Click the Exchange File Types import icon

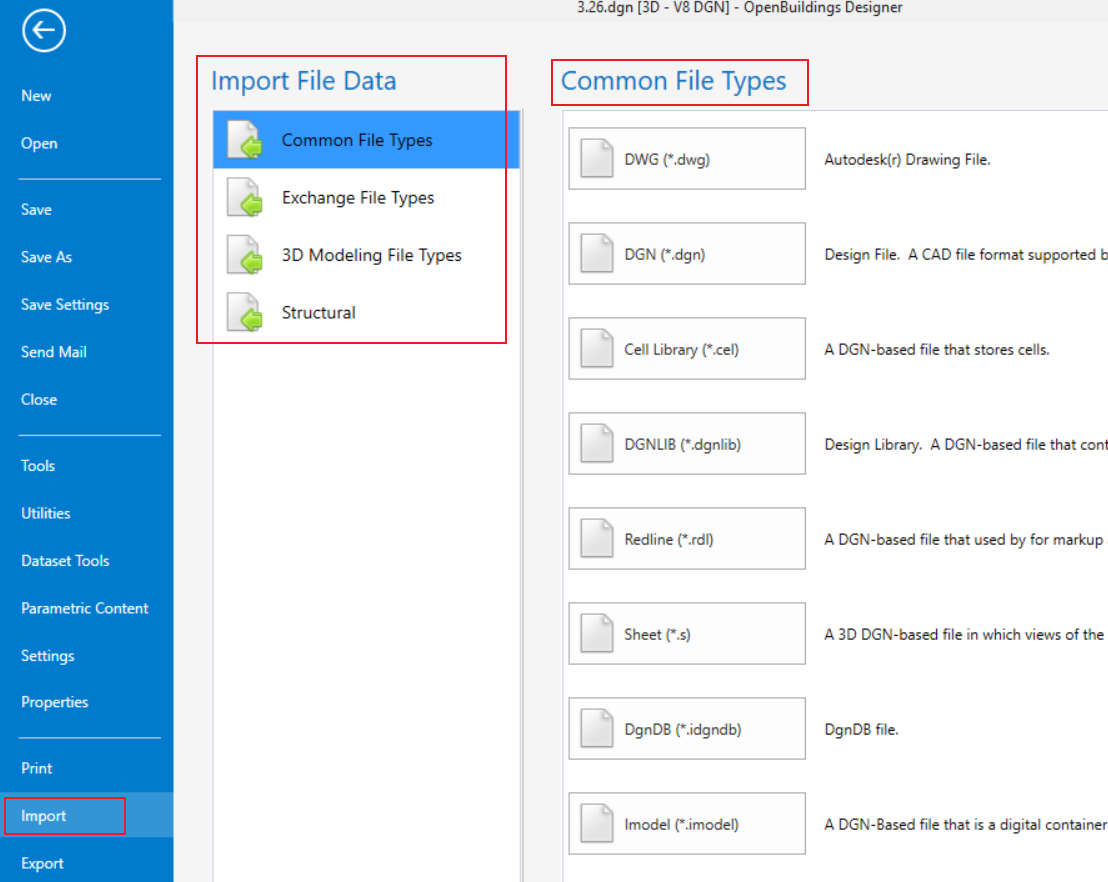pyautogui.click(x=244, y=197)
